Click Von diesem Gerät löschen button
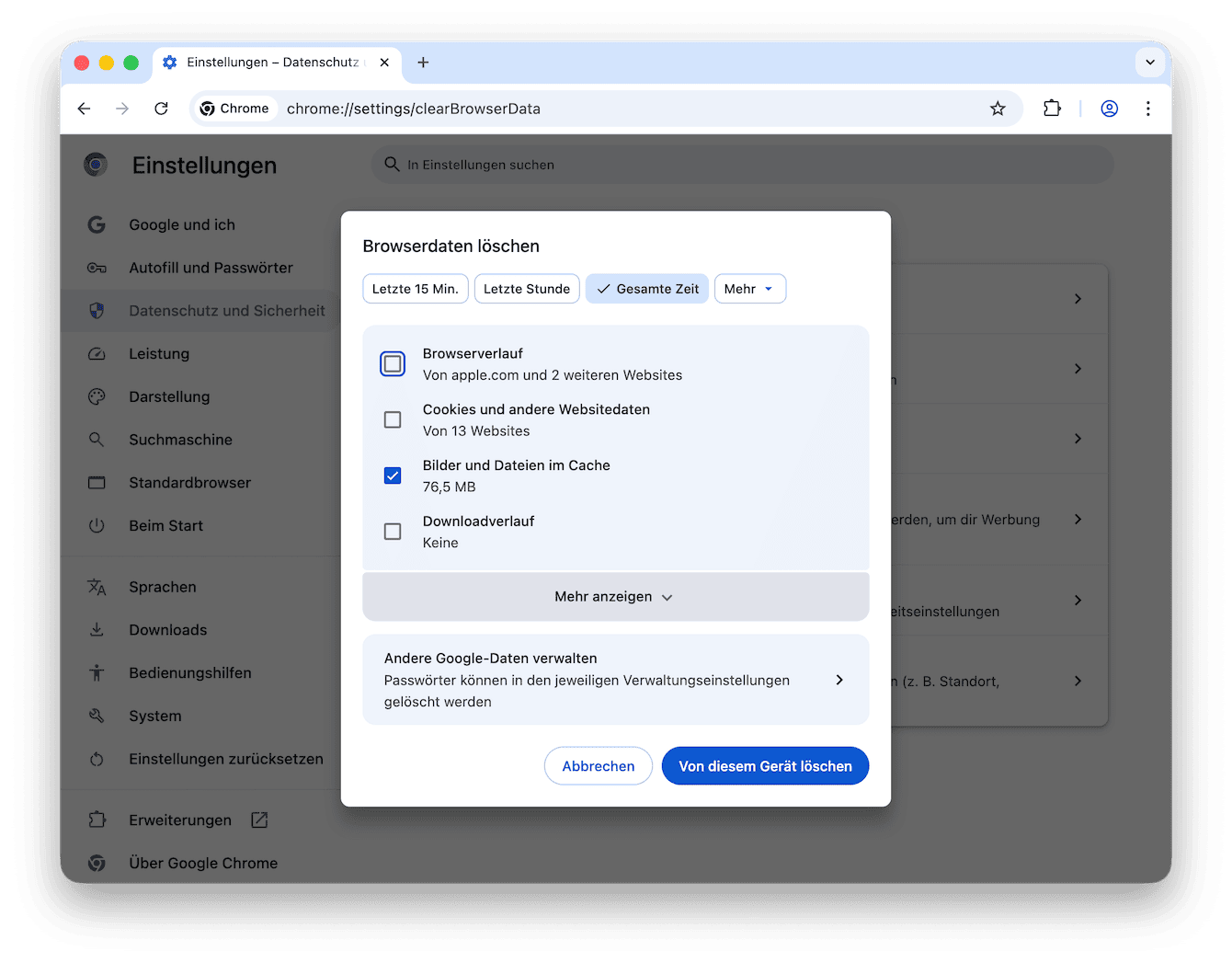The width and height of the screenshot is (1232, 963). coord(765,766)
